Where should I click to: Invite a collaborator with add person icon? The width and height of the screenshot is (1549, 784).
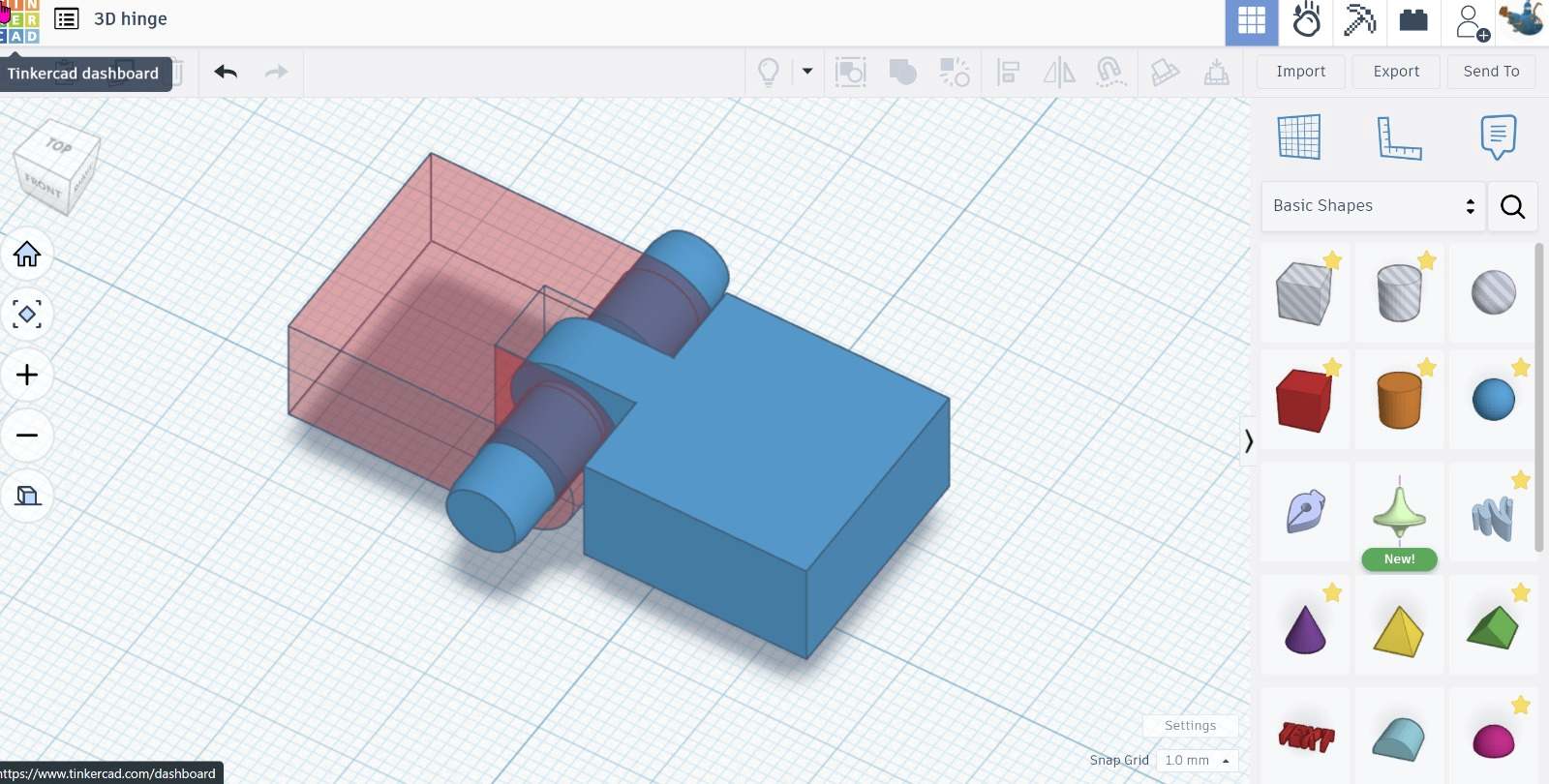coord(1472,22)
